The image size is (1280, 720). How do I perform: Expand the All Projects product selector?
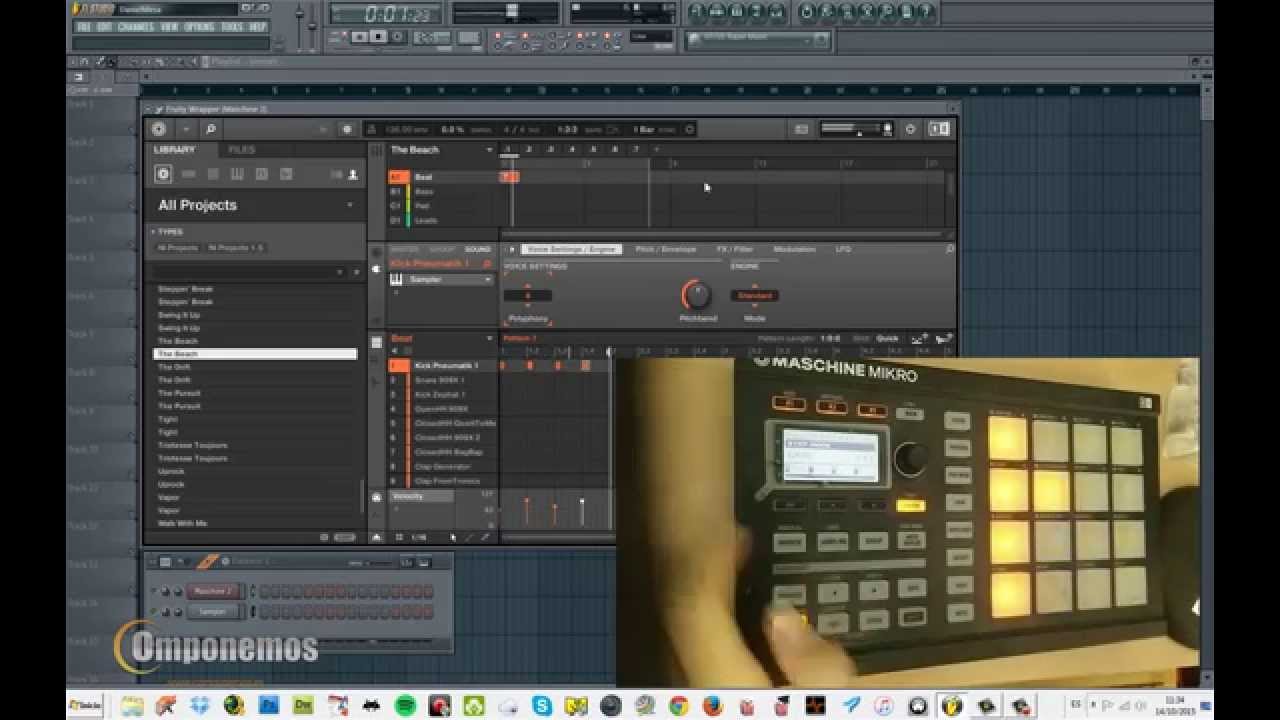pyautogui.click(x=350, y=205)
